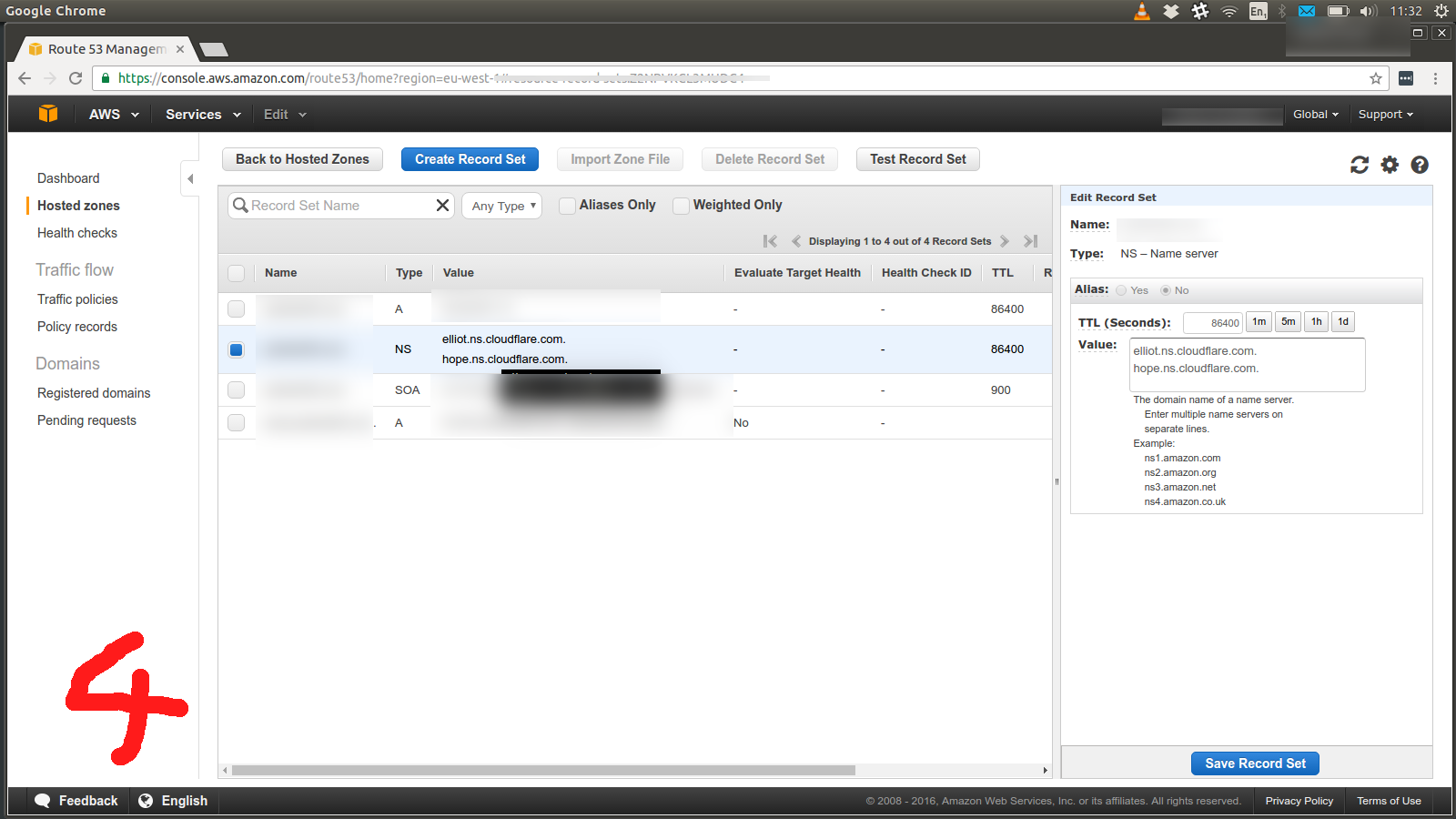The height and width of the screenshot is (819, 1456).
Task: Open Dashboard in the sidebar
Action: click(x=68, y=178)
